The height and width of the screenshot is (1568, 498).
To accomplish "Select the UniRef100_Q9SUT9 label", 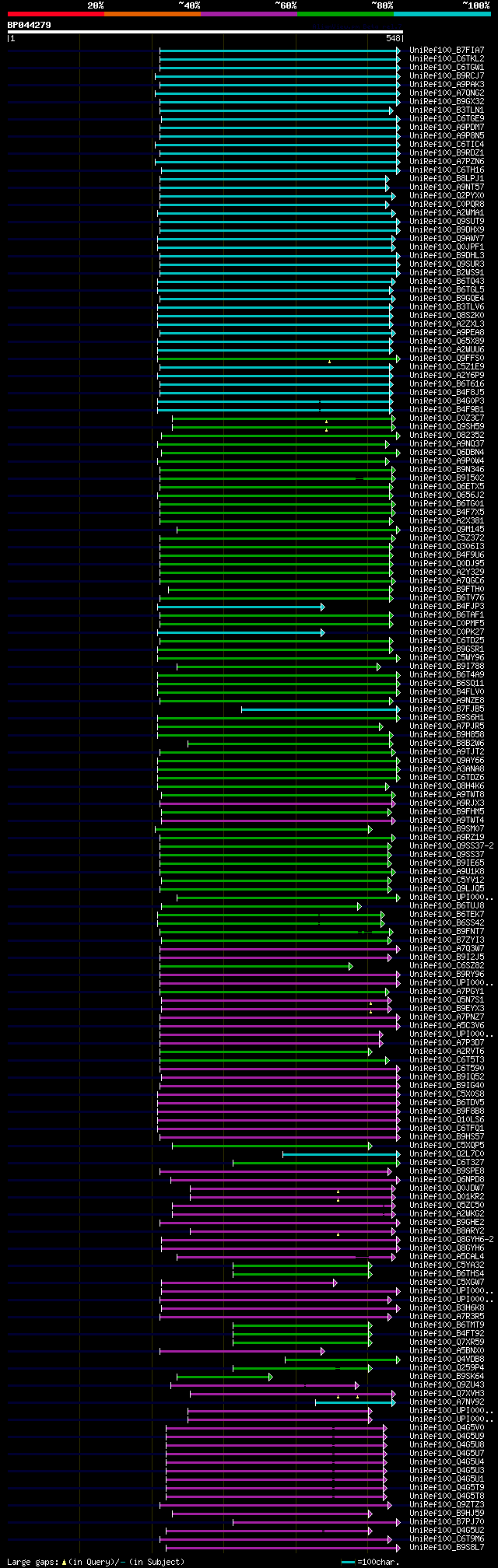I will [447, 221].
